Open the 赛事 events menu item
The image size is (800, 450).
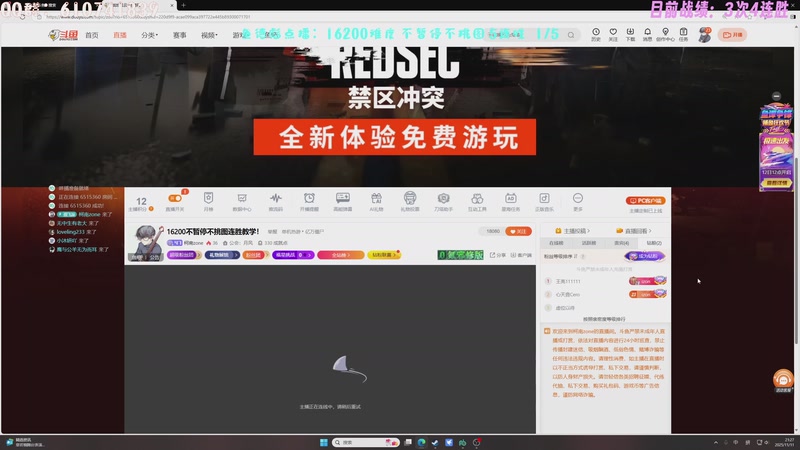179,35
